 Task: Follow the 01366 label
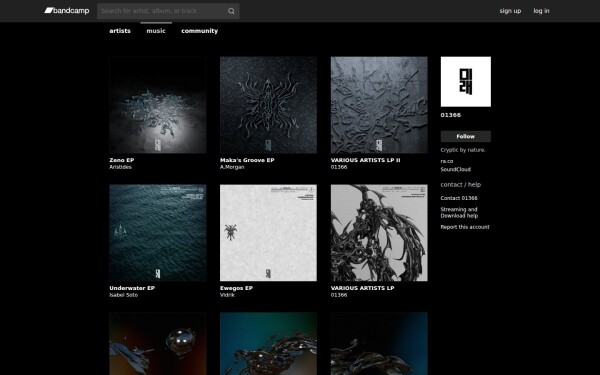point(466,136)
